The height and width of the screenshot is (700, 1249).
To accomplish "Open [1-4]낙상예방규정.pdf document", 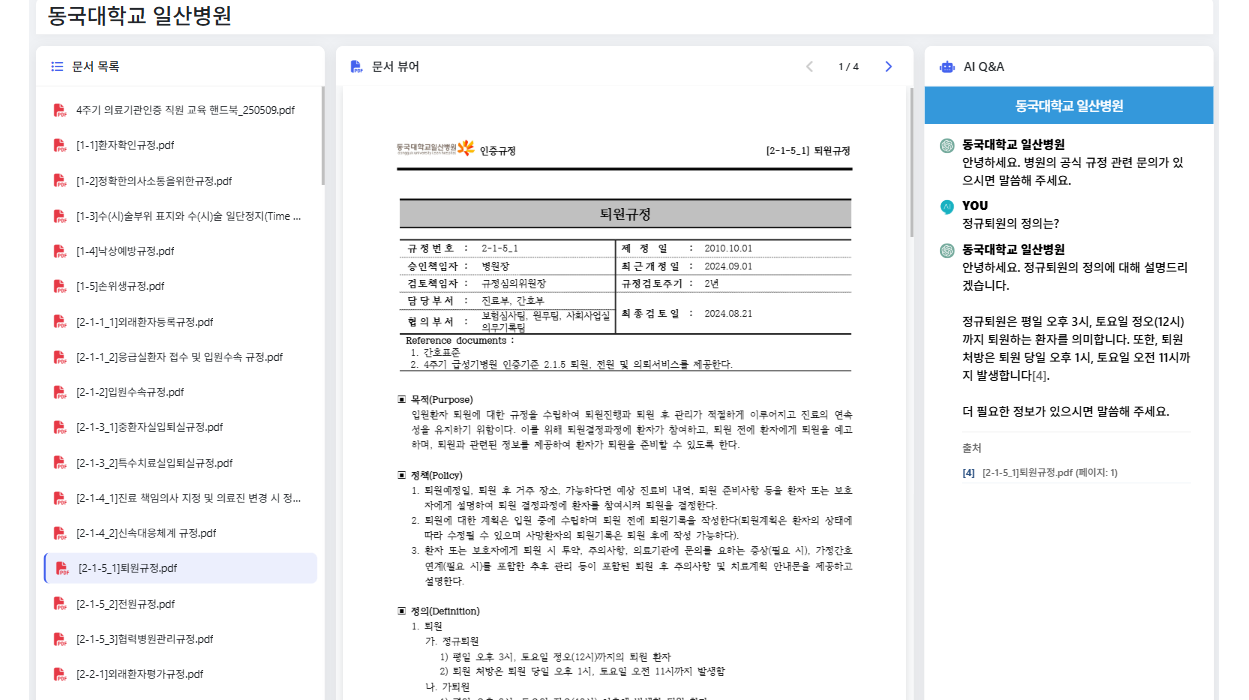I will 125,251.
